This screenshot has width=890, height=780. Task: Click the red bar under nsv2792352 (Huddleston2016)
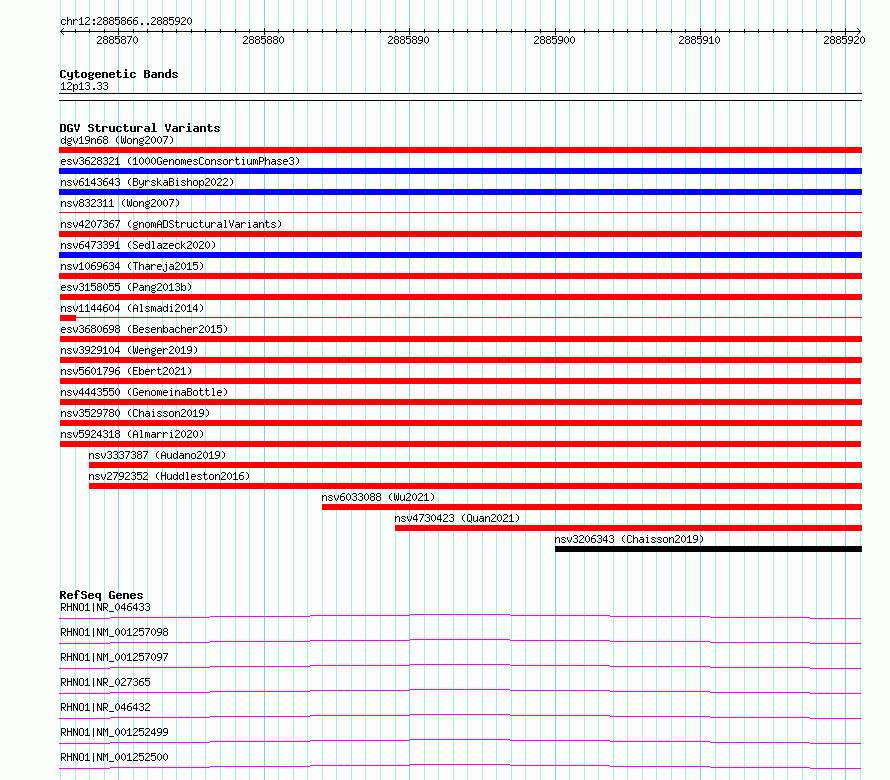click(476, 486)
